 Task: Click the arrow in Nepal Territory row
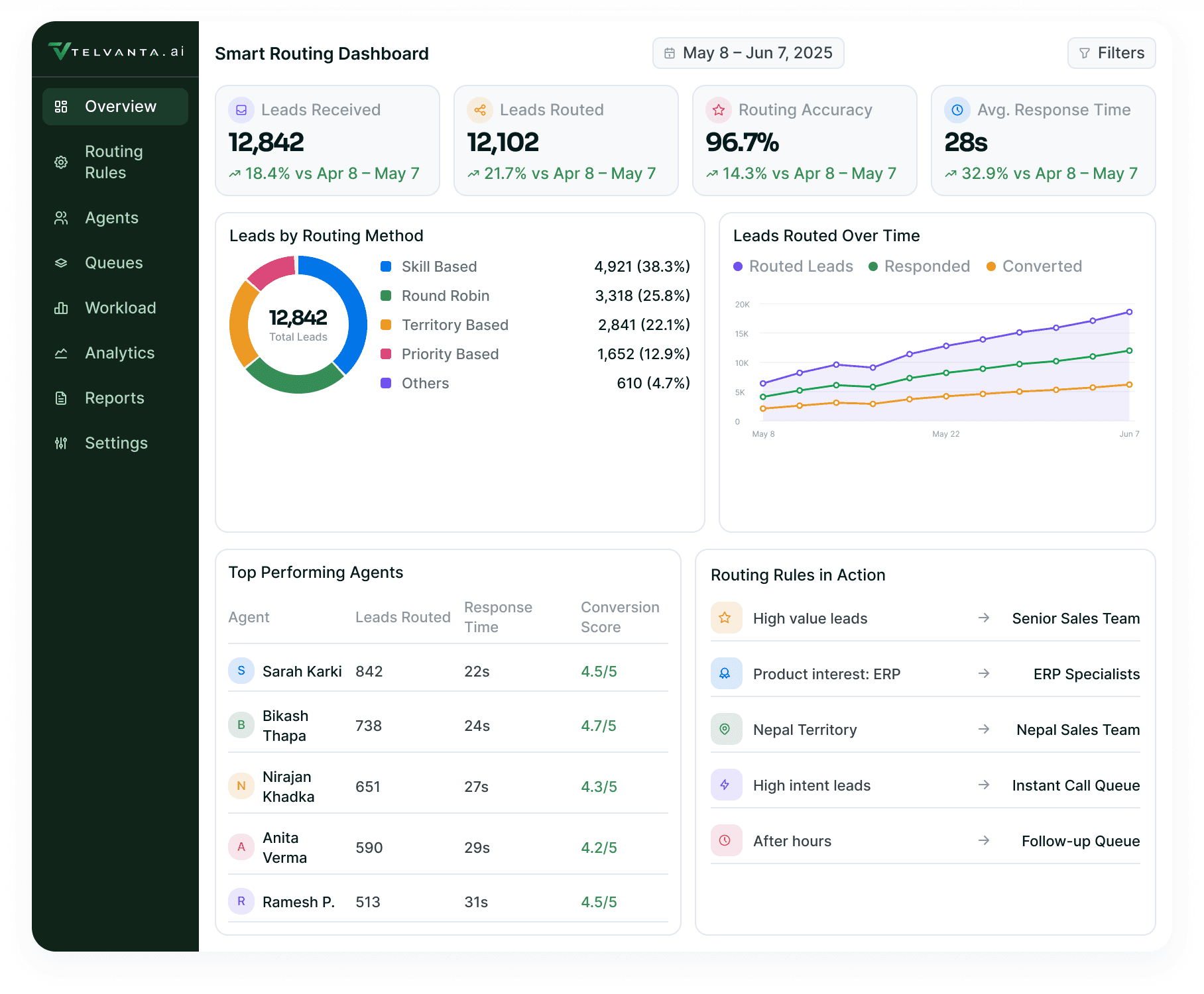click(984, 729)
